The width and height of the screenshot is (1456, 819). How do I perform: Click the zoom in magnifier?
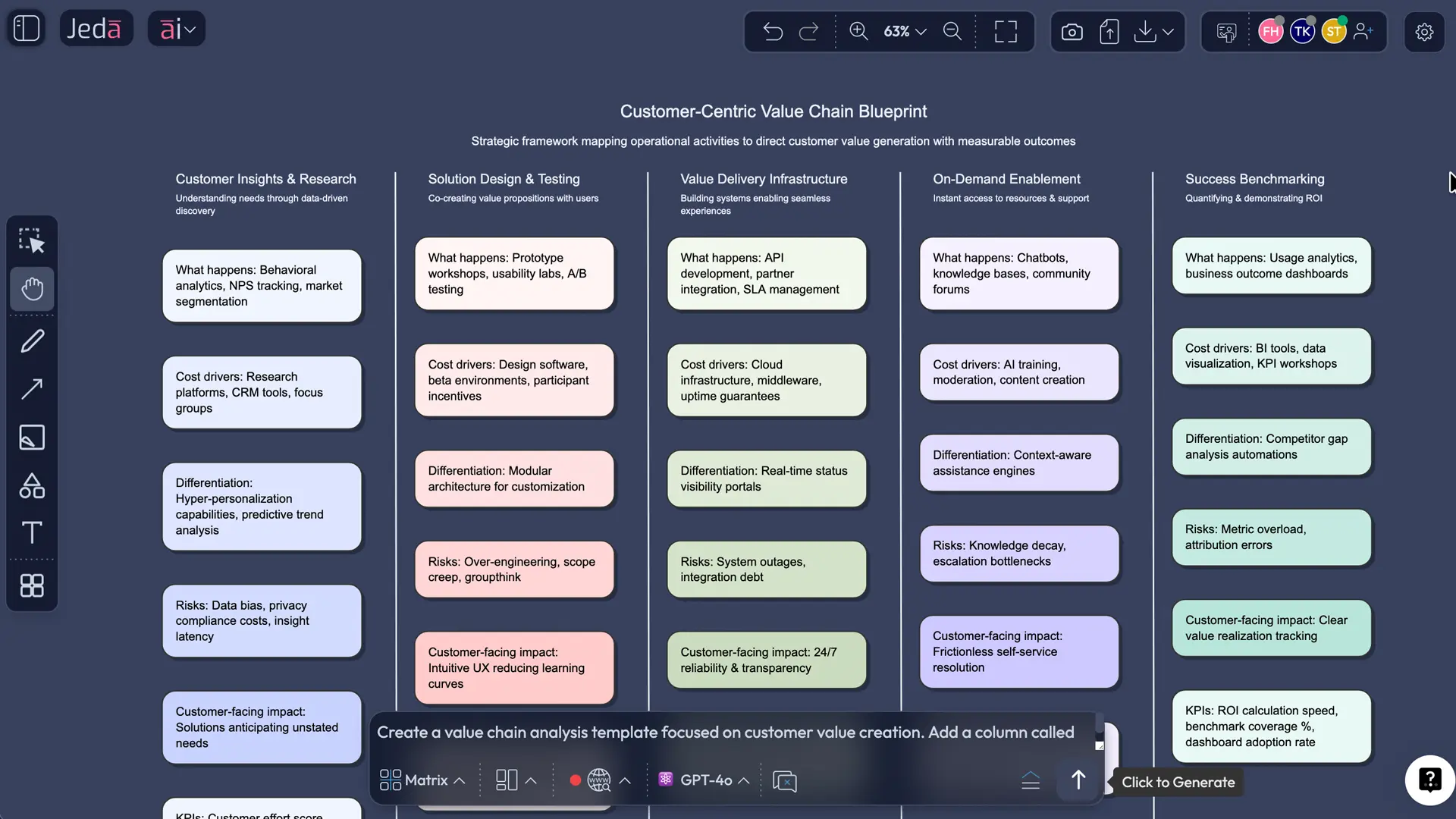[858, 31]
